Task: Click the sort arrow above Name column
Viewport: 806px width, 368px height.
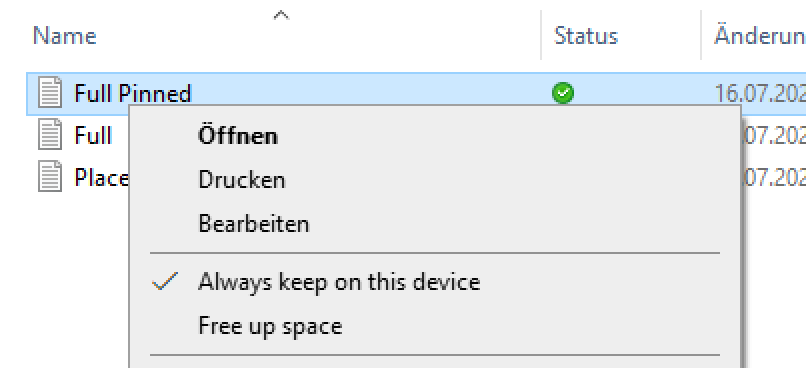Action: coord(281,15)
